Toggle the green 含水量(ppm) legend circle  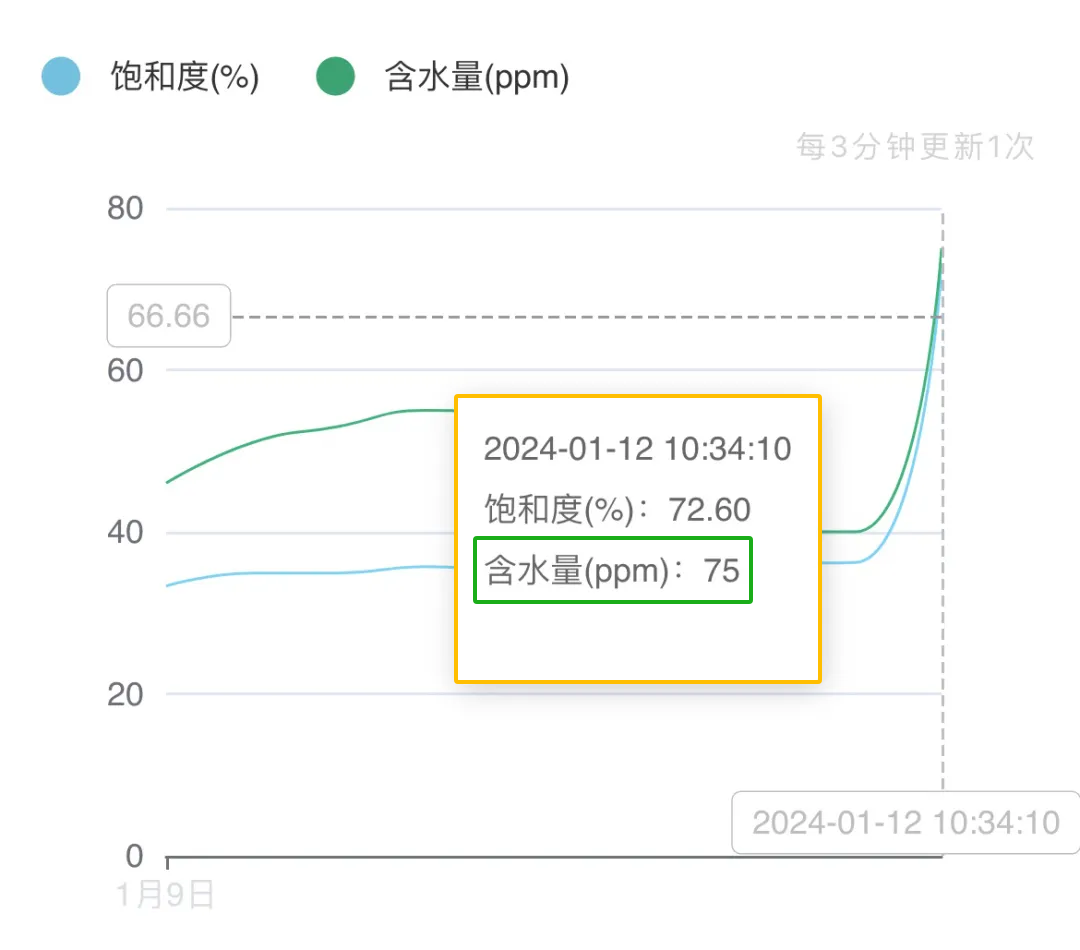336,77
